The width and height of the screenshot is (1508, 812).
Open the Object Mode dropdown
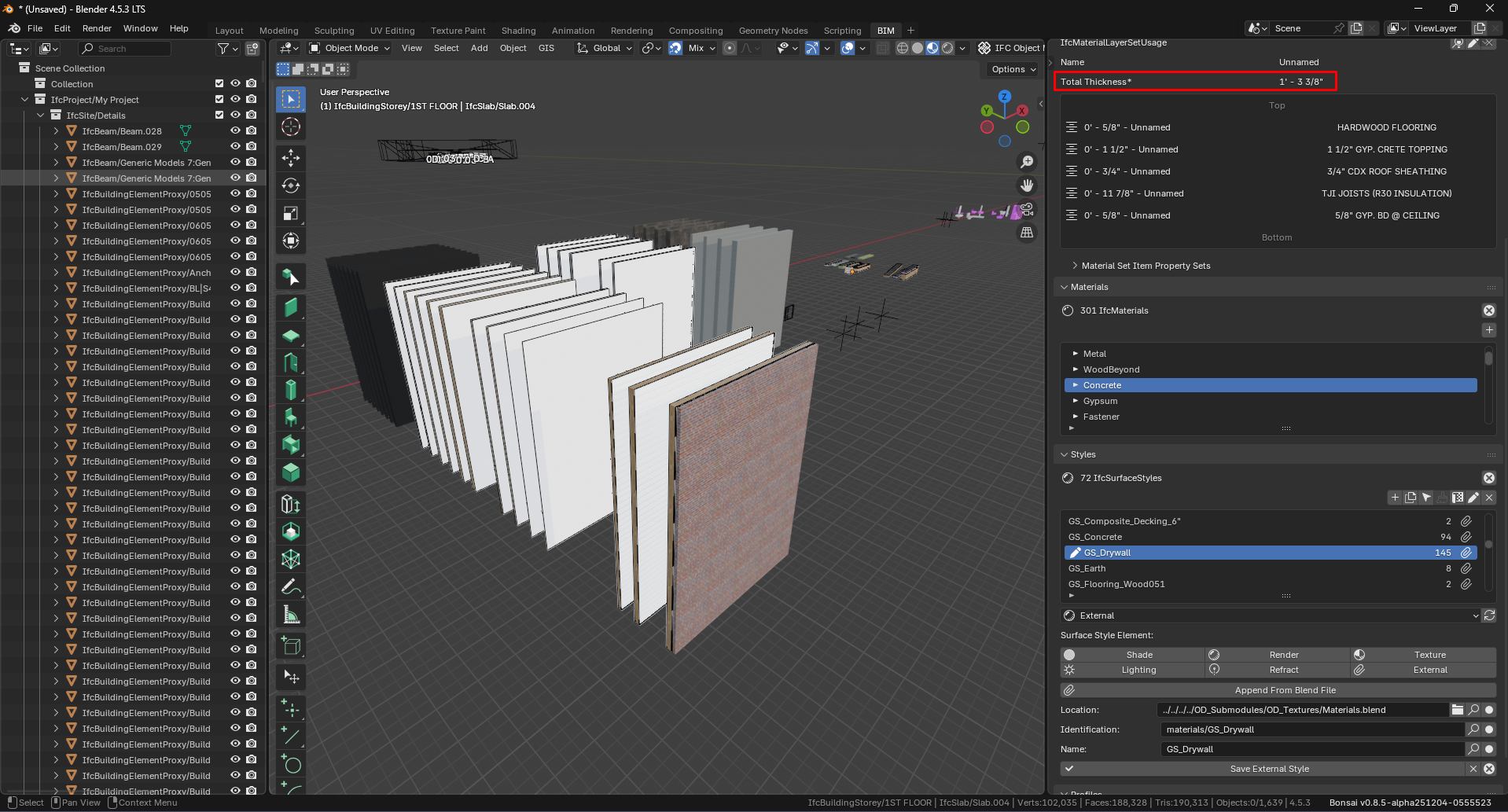click(350, 48)
